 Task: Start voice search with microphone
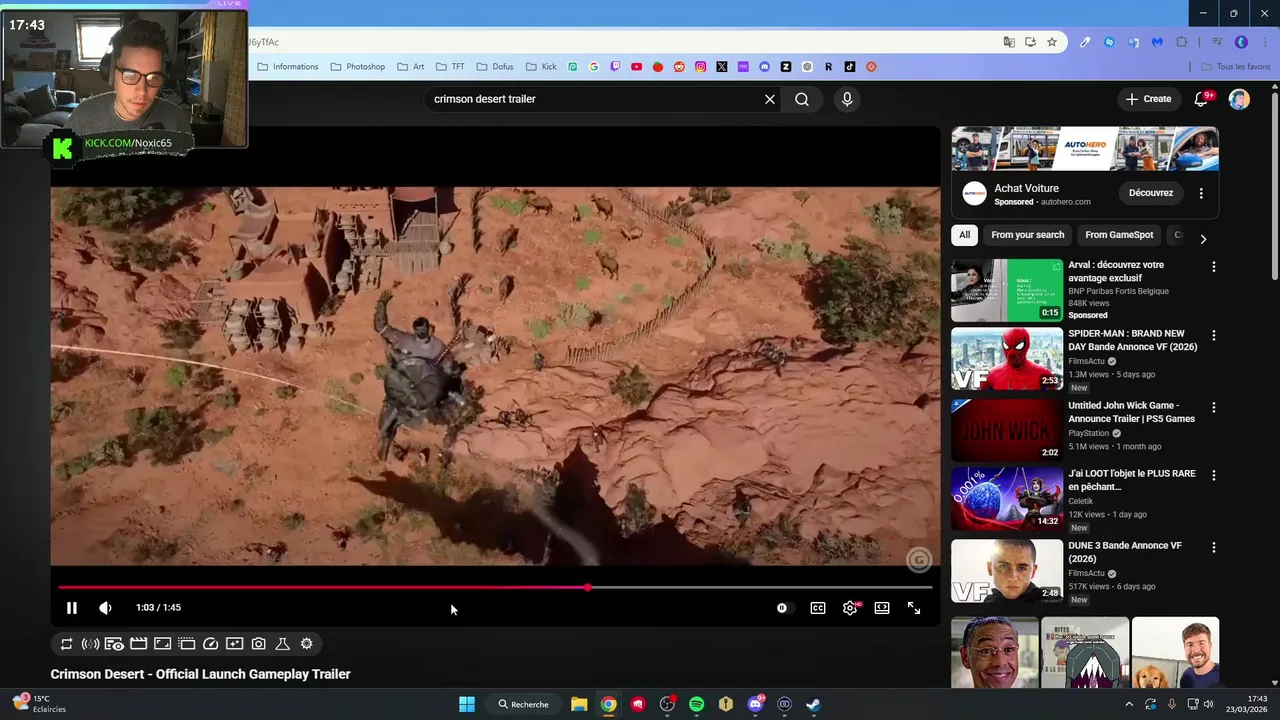[x=847, y=99]
